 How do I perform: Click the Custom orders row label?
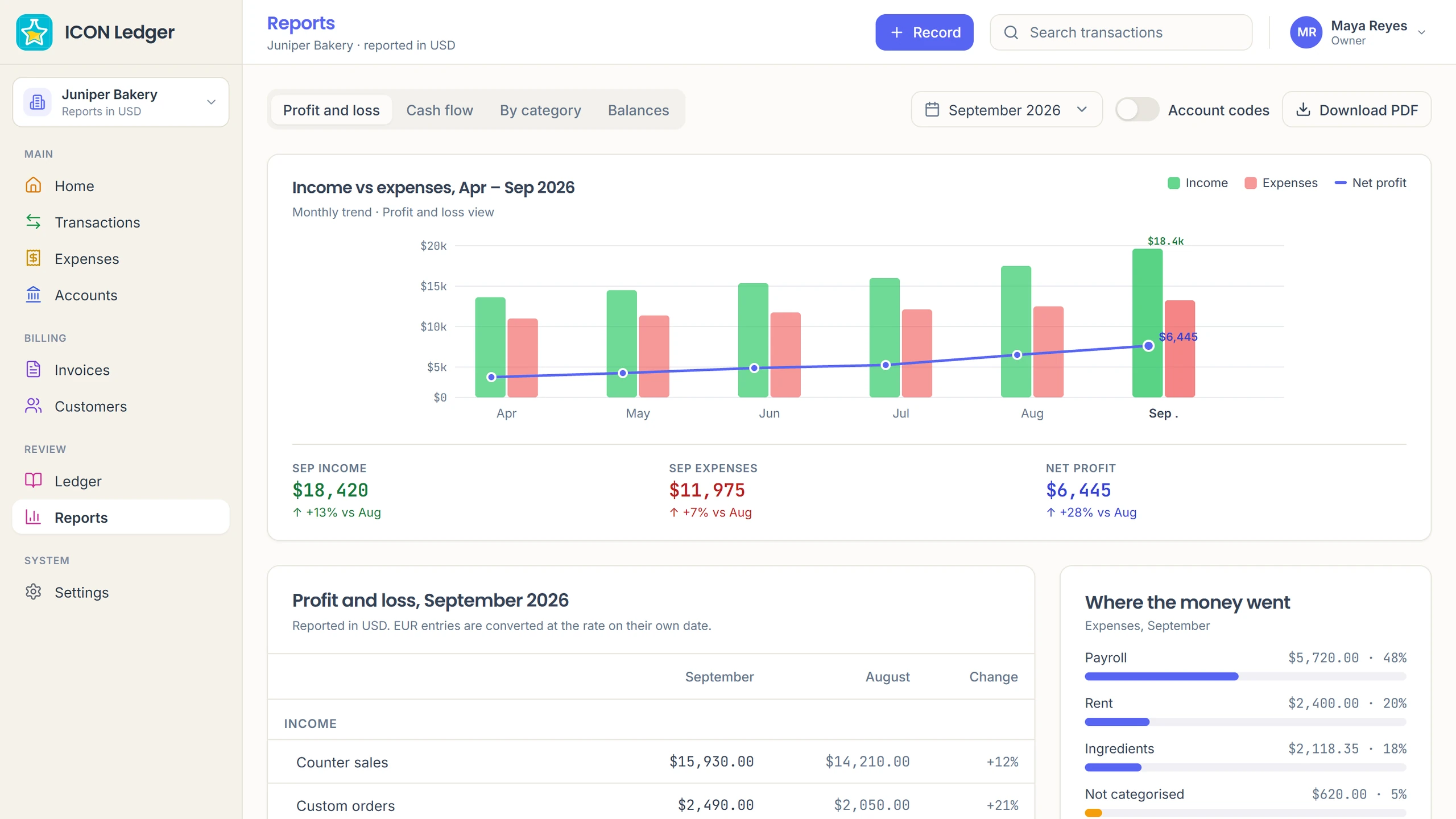[x=346, y=805]
